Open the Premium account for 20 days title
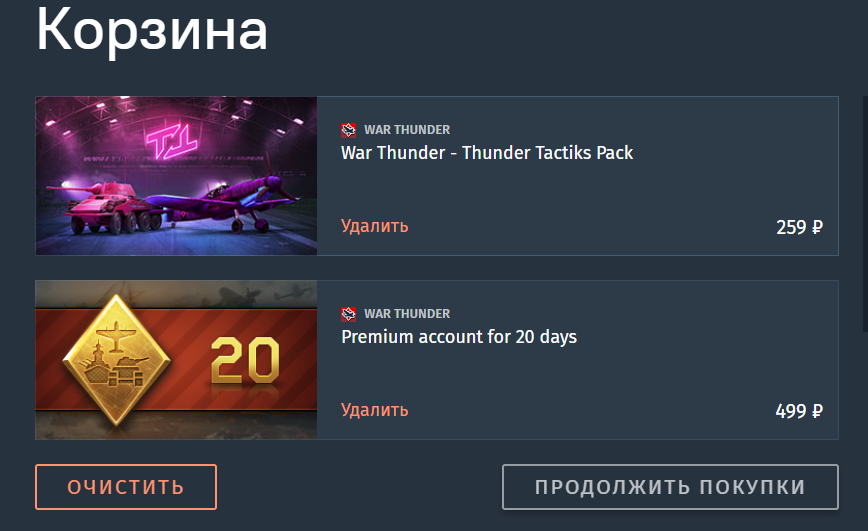Image resolution: width=868 pixels, height=531 pixels. (x=459, y=337)
